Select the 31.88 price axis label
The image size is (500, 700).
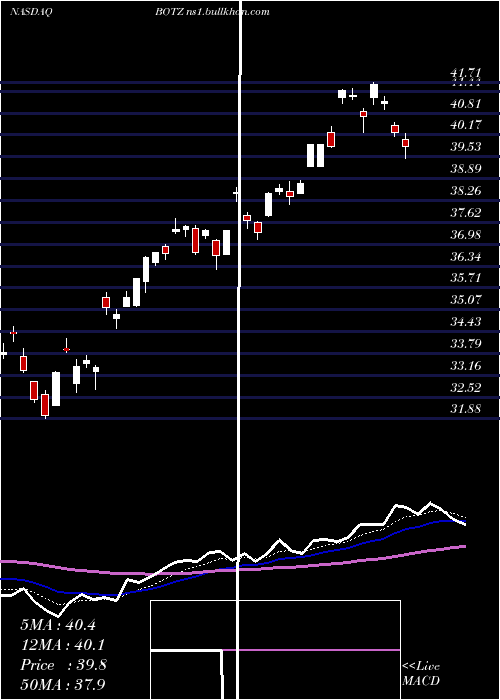(466, 408)
